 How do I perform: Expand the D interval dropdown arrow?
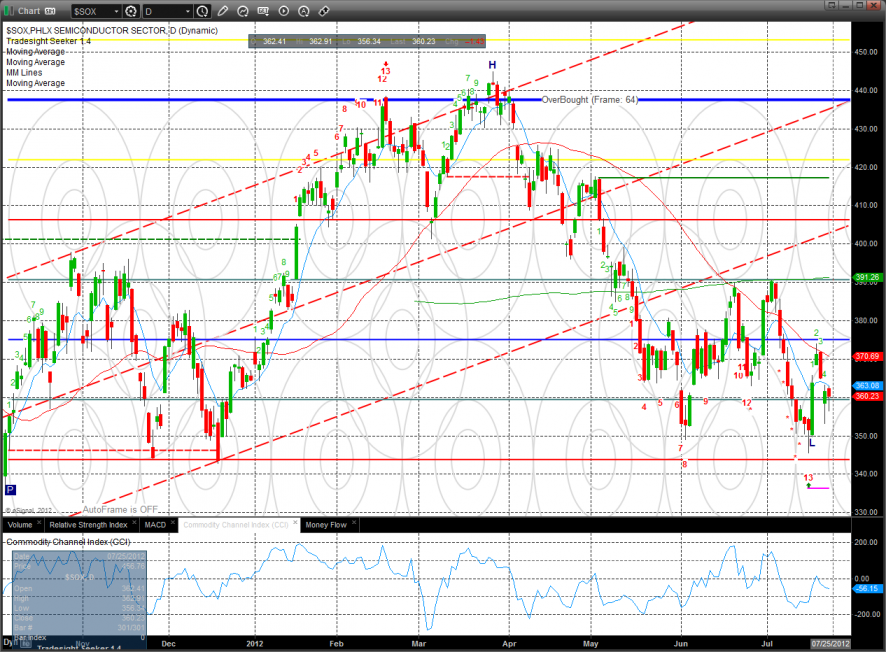(x=188, y=11)
